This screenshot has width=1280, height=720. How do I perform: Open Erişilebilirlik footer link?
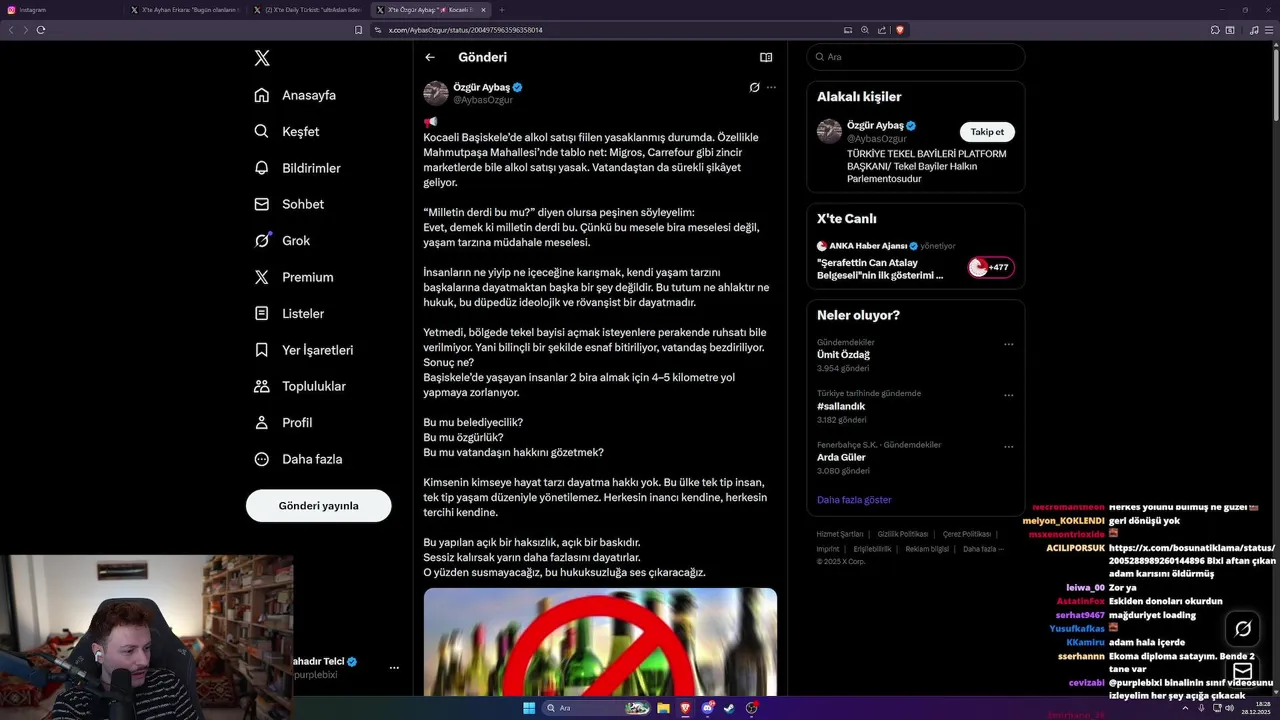coord(872,549)
